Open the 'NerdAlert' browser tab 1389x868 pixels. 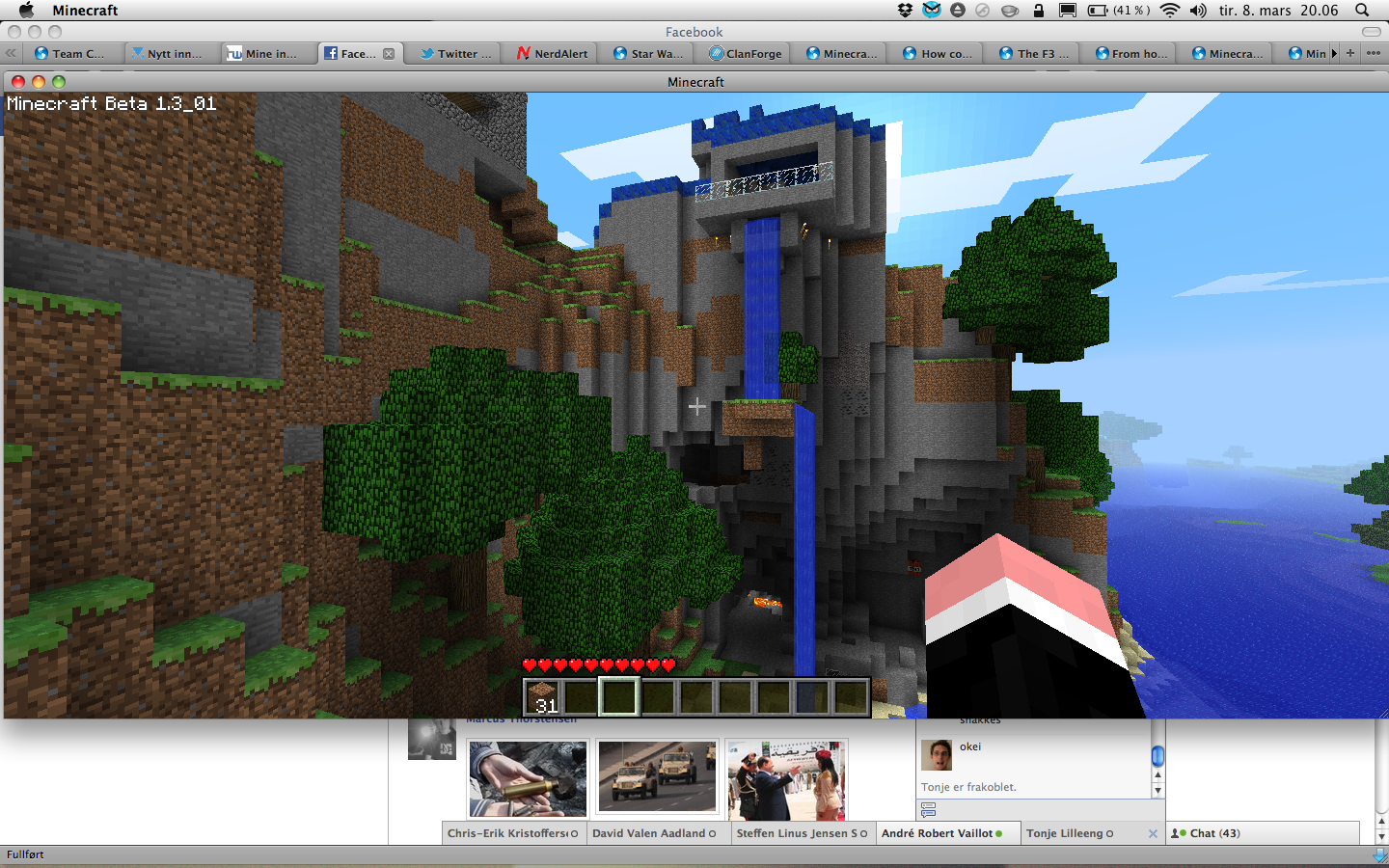[552, 53]
